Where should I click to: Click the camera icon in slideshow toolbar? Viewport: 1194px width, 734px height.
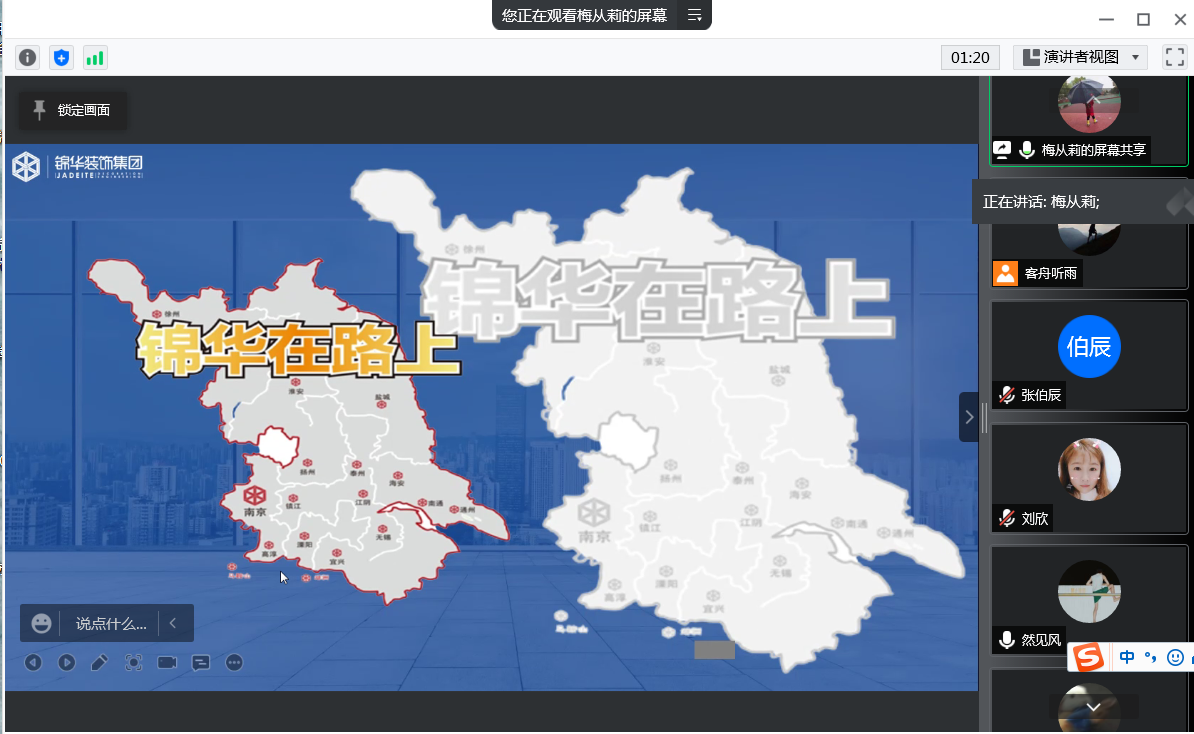pos(167,662)
